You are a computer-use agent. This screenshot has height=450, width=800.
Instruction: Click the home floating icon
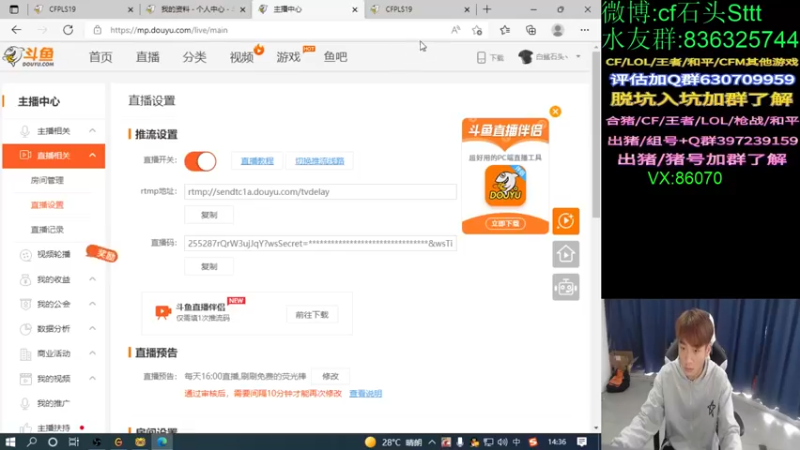566,254
